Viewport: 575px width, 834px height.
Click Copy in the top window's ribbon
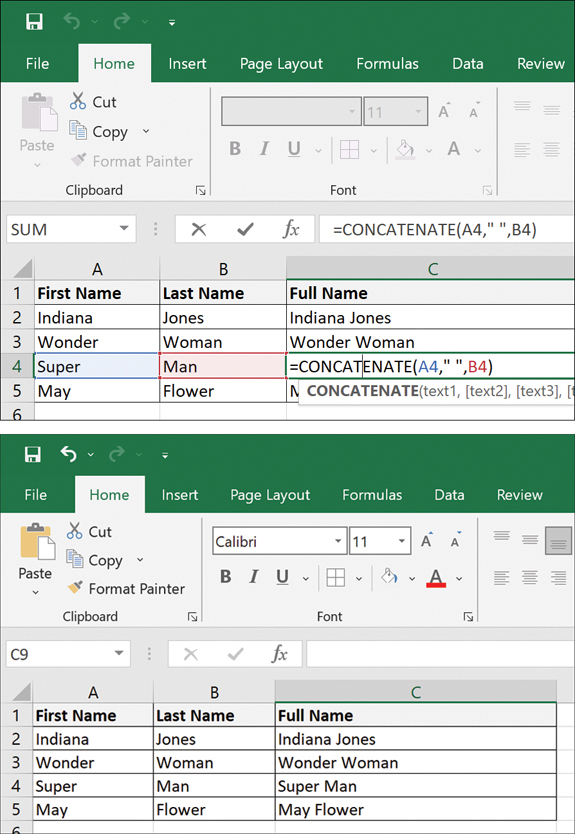[99, 131]
